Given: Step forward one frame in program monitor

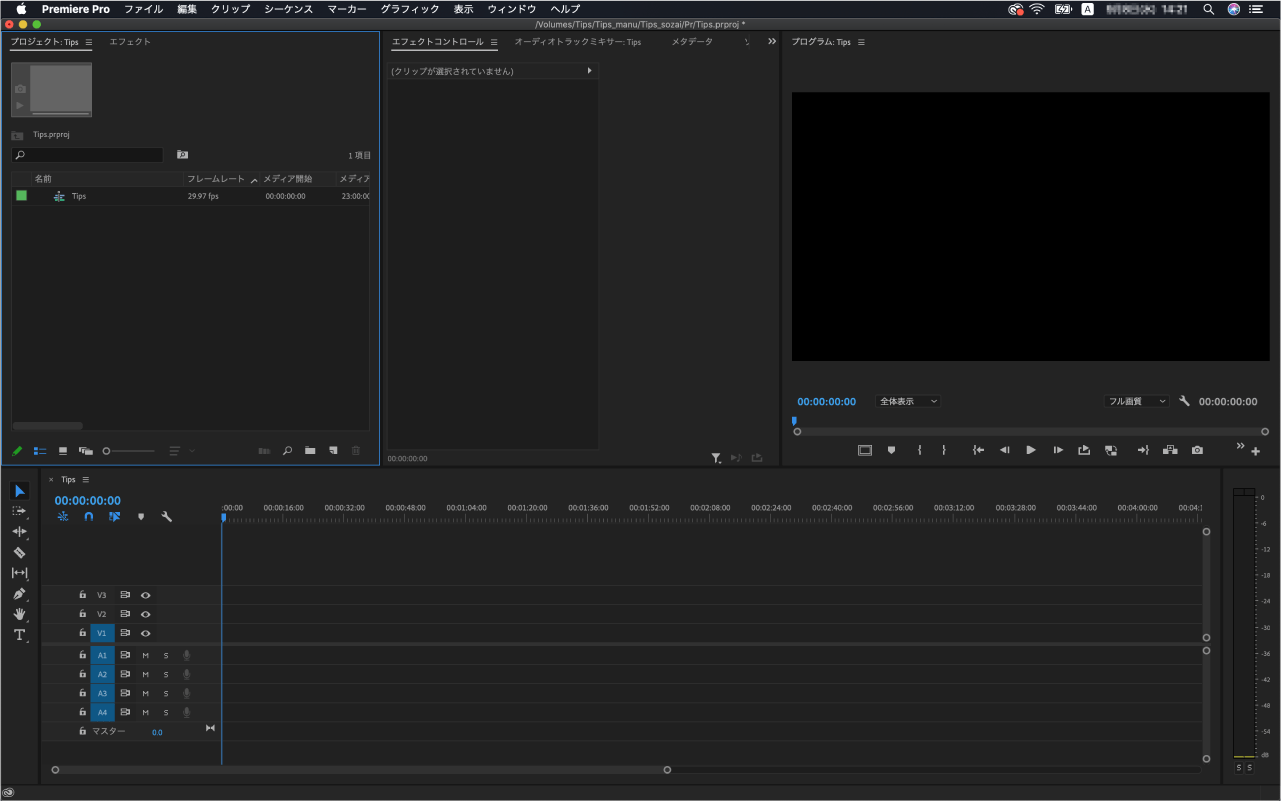Looking at the screenshot, I should [x=1058, y=450].
